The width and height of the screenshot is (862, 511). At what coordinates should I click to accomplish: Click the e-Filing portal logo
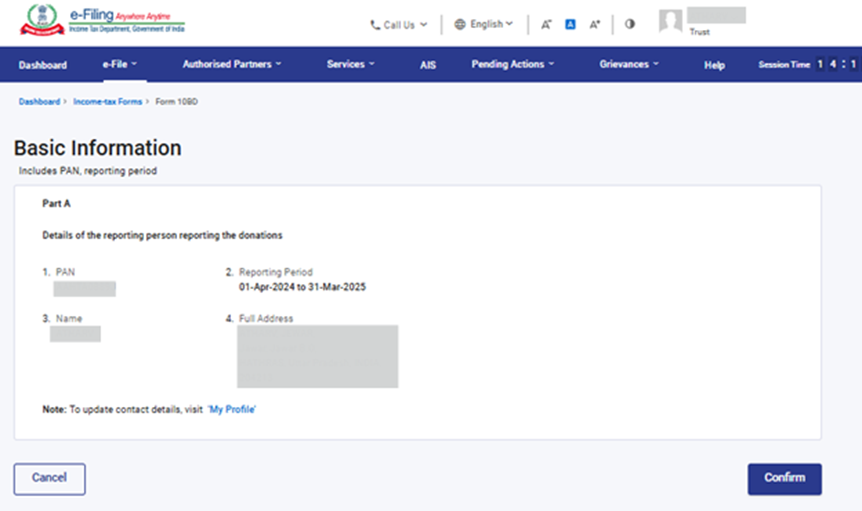[102, 24]
